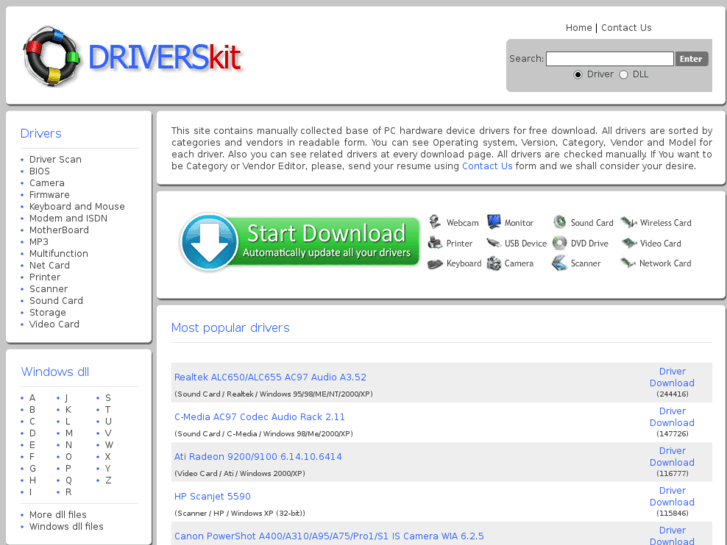Open the Firmware drivers category
The image size is (727, 545).
coord(49,195)
